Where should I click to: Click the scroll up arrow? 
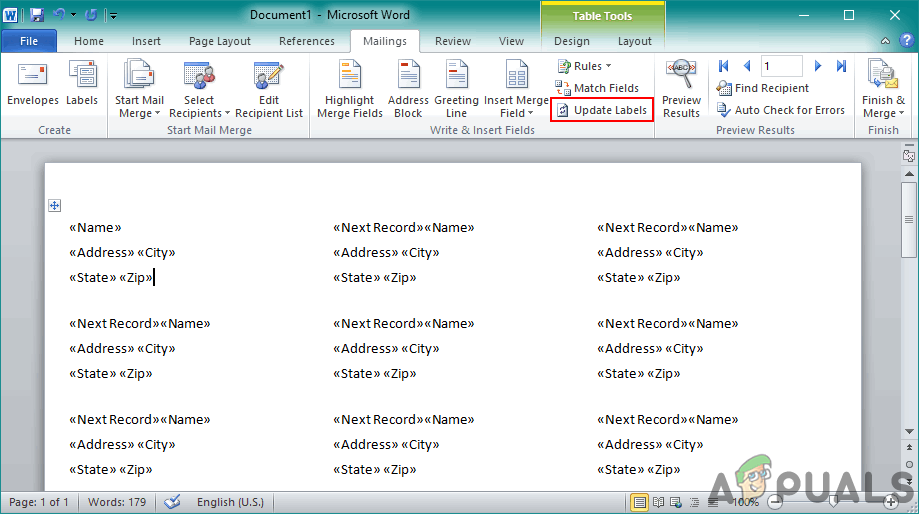[909, 174]
